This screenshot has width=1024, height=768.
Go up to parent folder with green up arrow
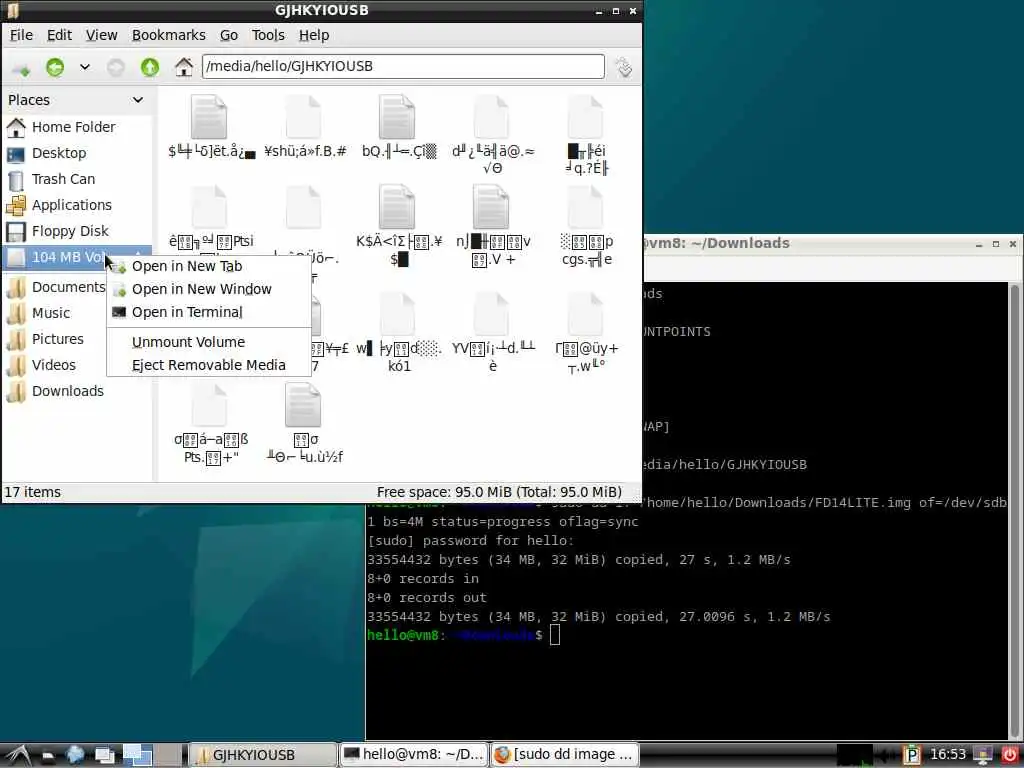click(x=150, y=67)
